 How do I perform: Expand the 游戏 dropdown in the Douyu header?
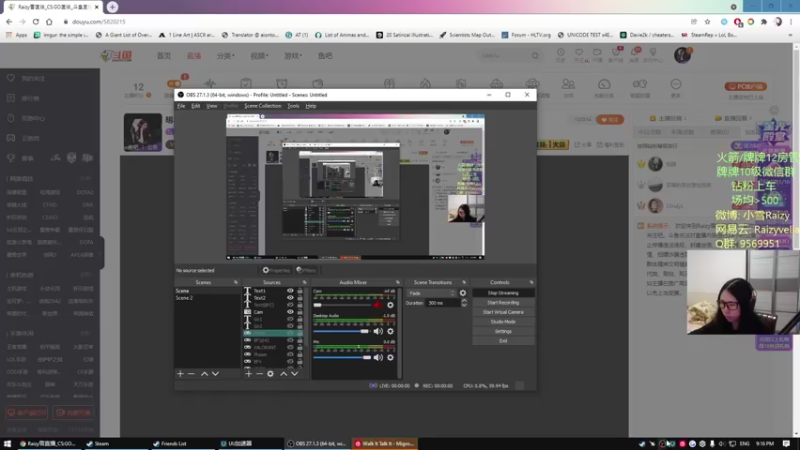[293, 56]
